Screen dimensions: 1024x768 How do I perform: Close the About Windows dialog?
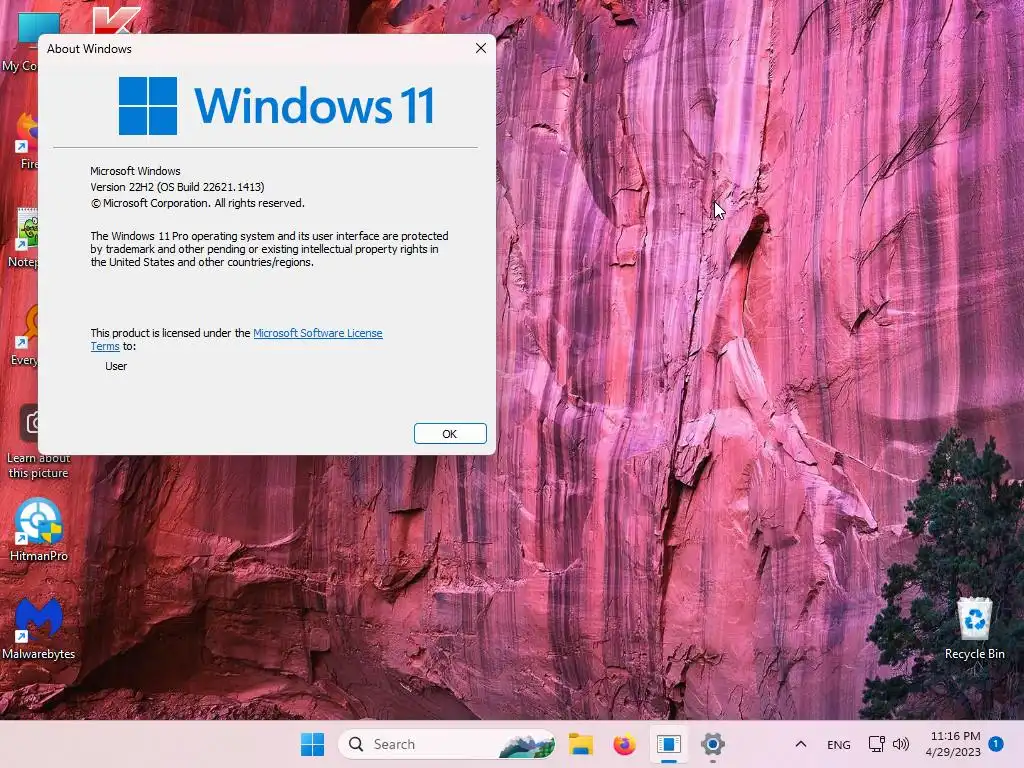pyautogui.click(x=481, y=48)
